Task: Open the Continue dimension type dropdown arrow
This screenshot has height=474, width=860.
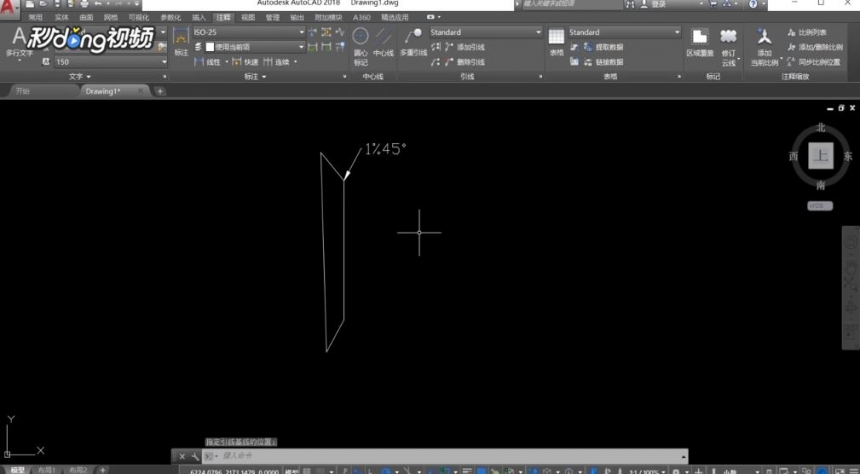Action: [295, 62]
